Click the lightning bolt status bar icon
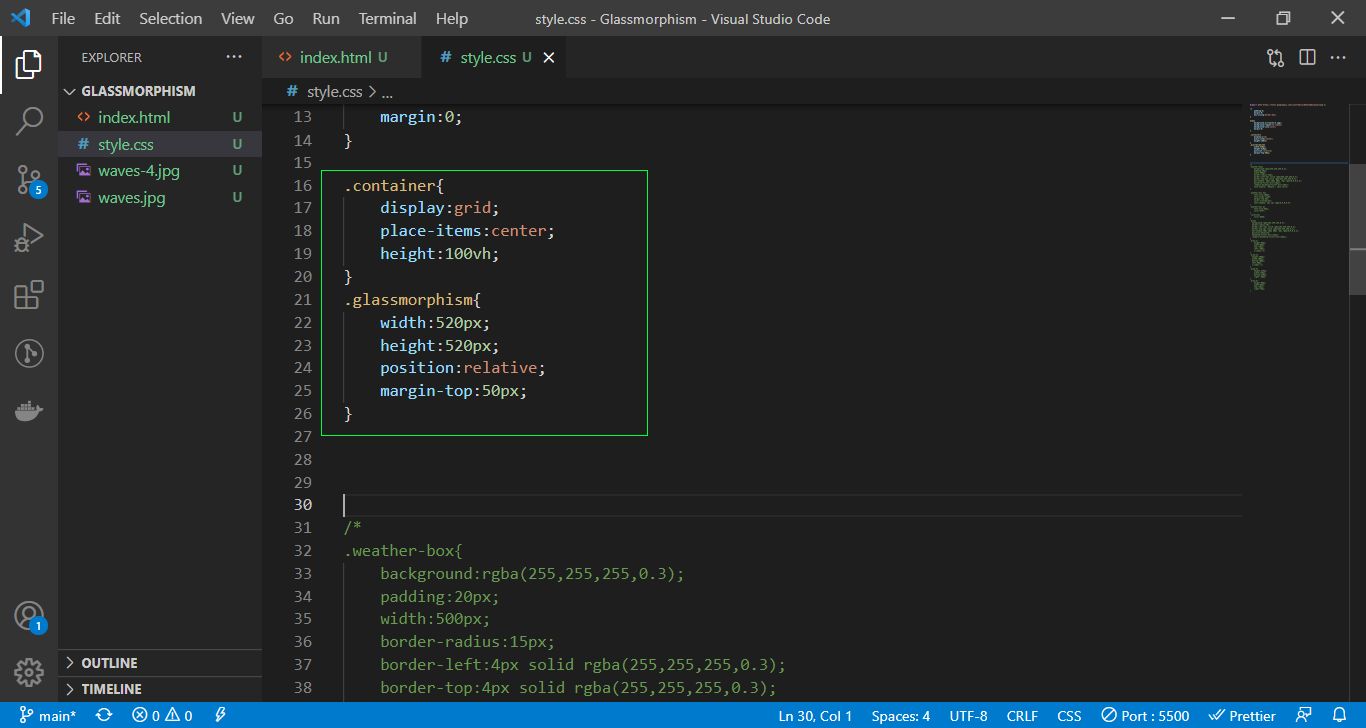Viewport: 1366px width, 728px height. (x=220, y=716)
